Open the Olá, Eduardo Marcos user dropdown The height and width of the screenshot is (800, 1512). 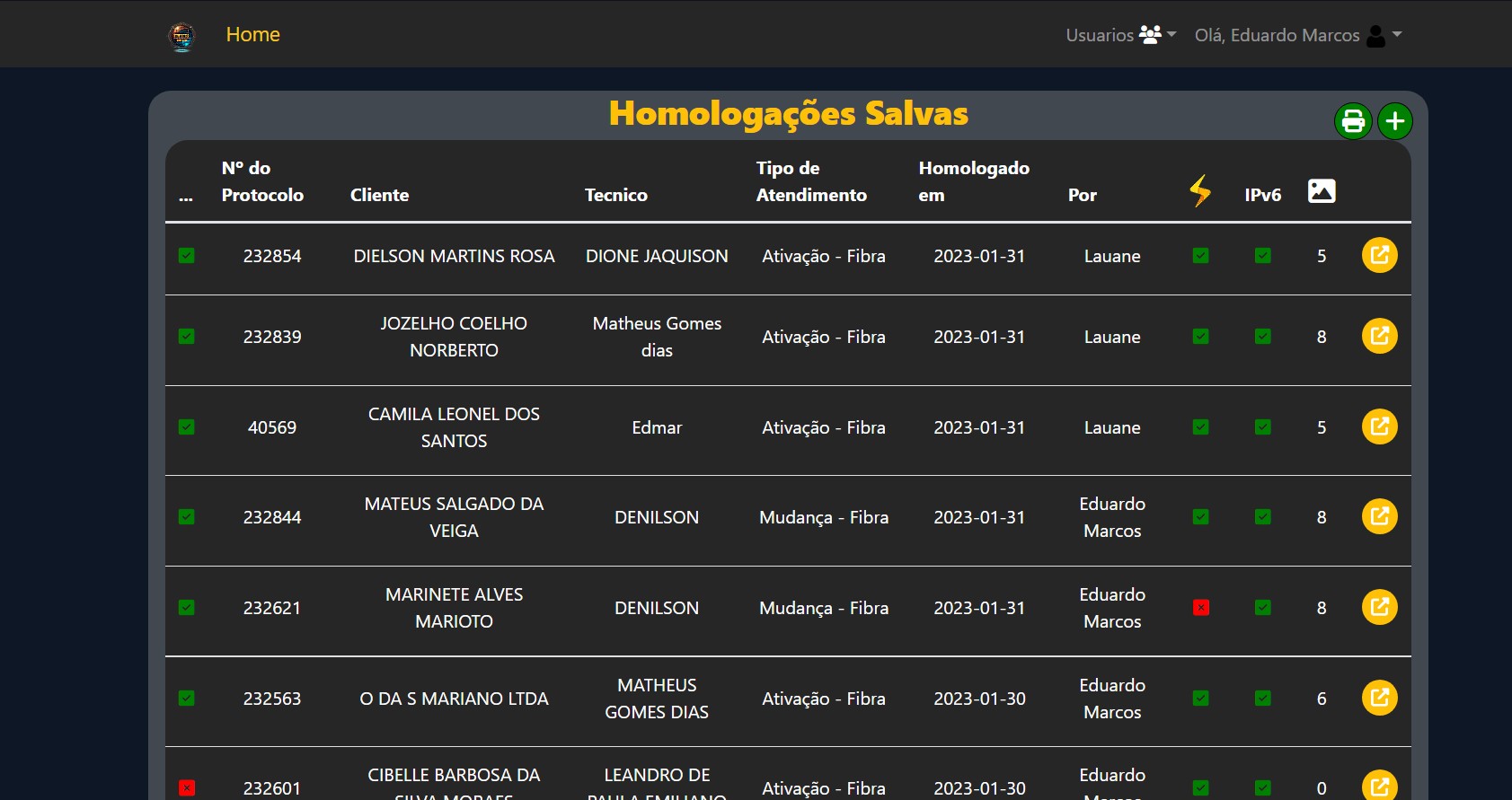tap(1297, 35)
